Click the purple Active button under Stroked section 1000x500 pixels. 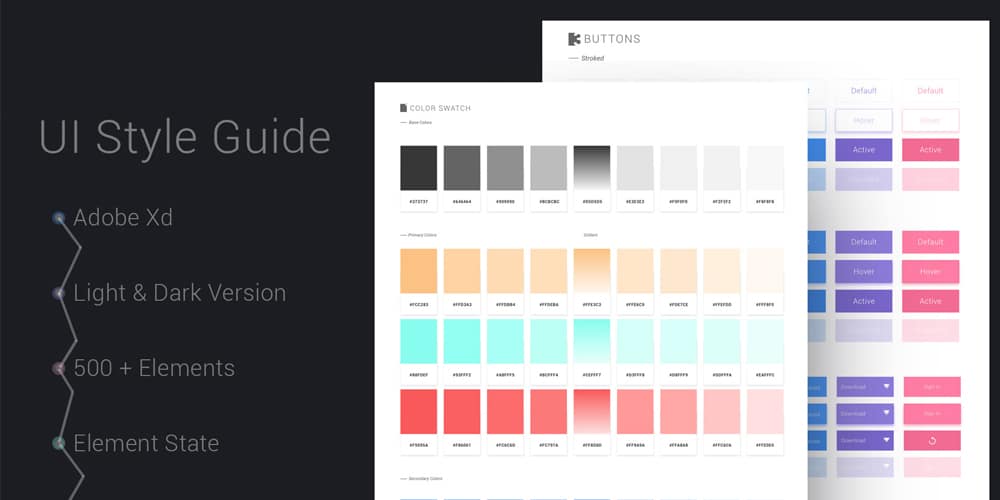click(864, 150)
